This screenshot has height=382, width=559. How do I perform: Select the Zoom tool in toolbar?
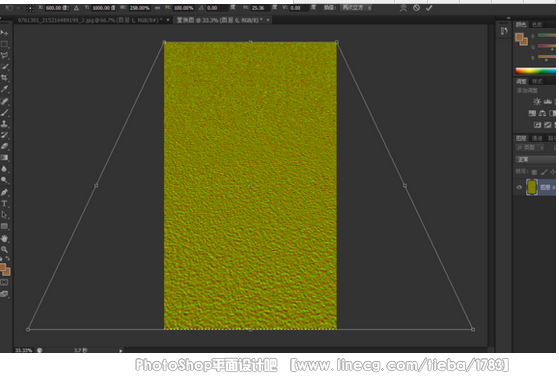pyautogui.click(x=4, y=249)
